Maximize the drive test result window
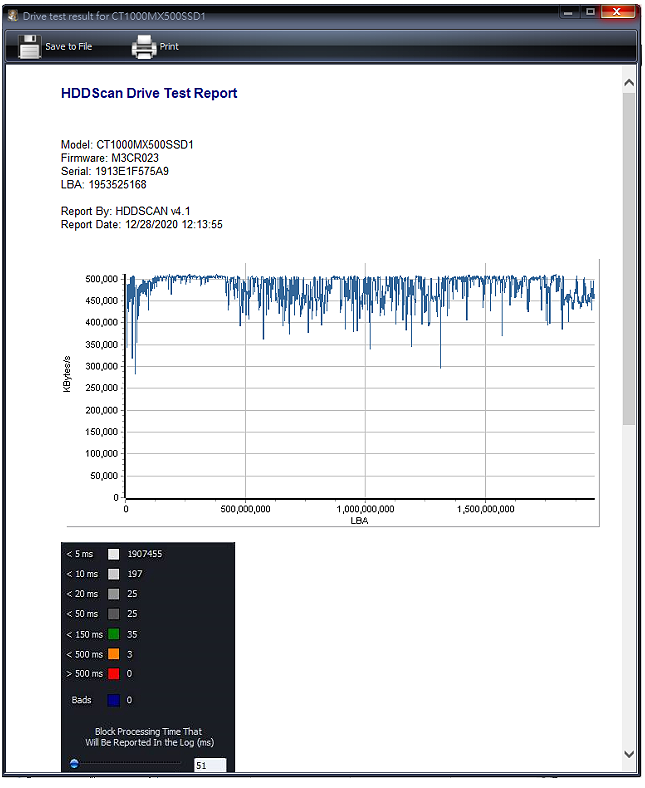 pos(590,12)
